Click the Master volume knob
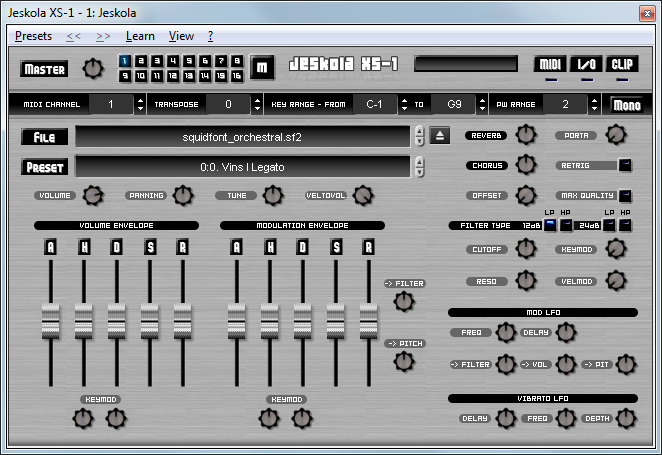This screenshot has width=662, height=455. click(x=93, y=69)
